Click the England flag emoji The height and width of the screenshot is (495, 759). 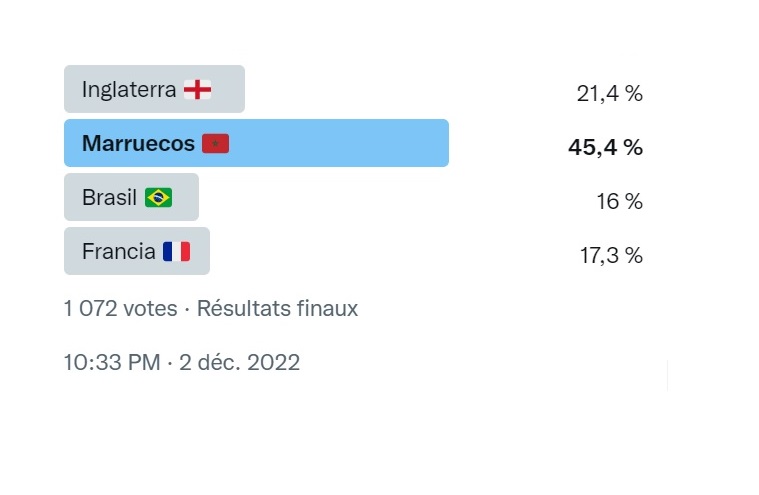click(x=197, y=90)
